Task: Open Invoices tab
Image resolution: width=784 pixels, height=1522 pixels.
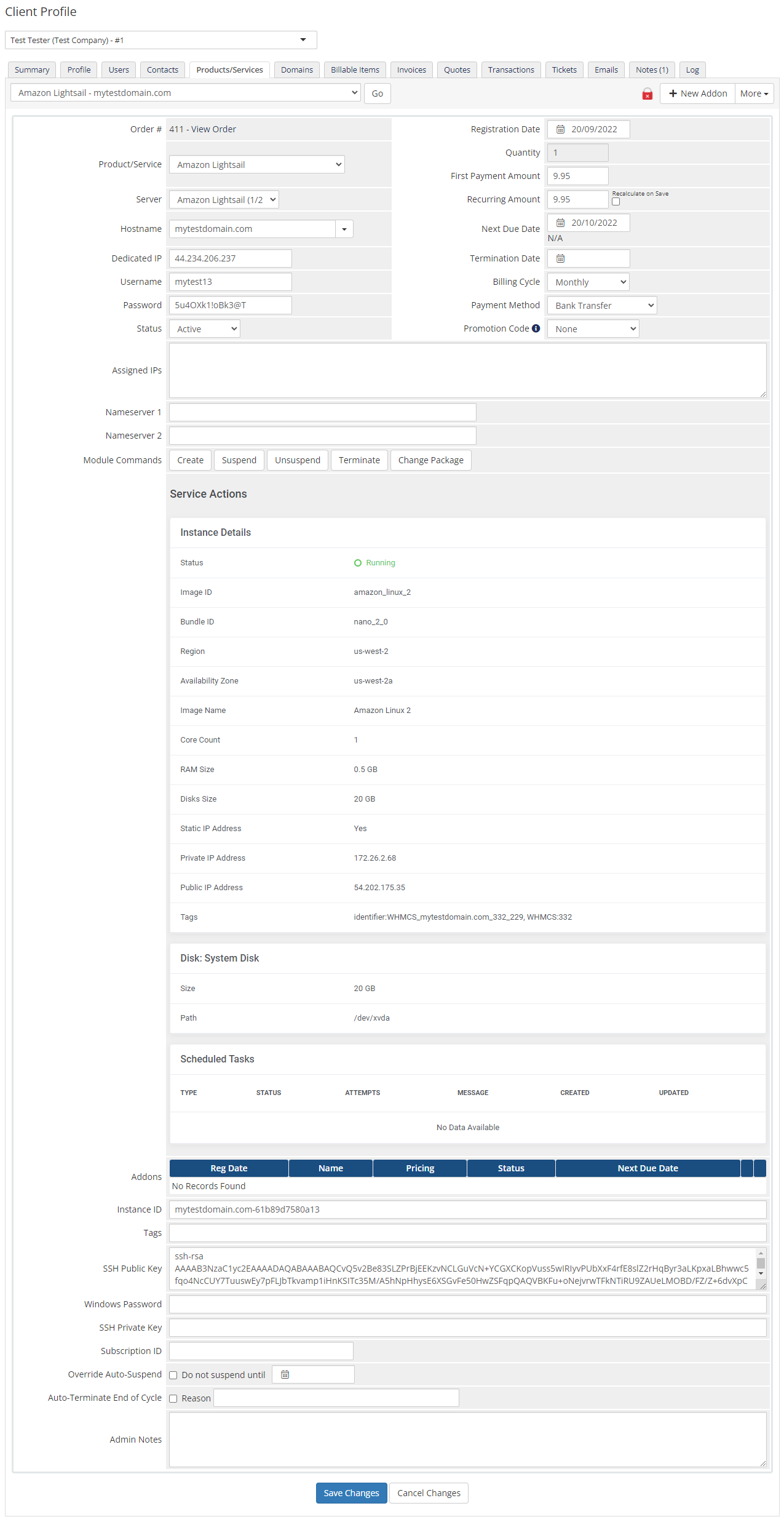Action: 411,70
